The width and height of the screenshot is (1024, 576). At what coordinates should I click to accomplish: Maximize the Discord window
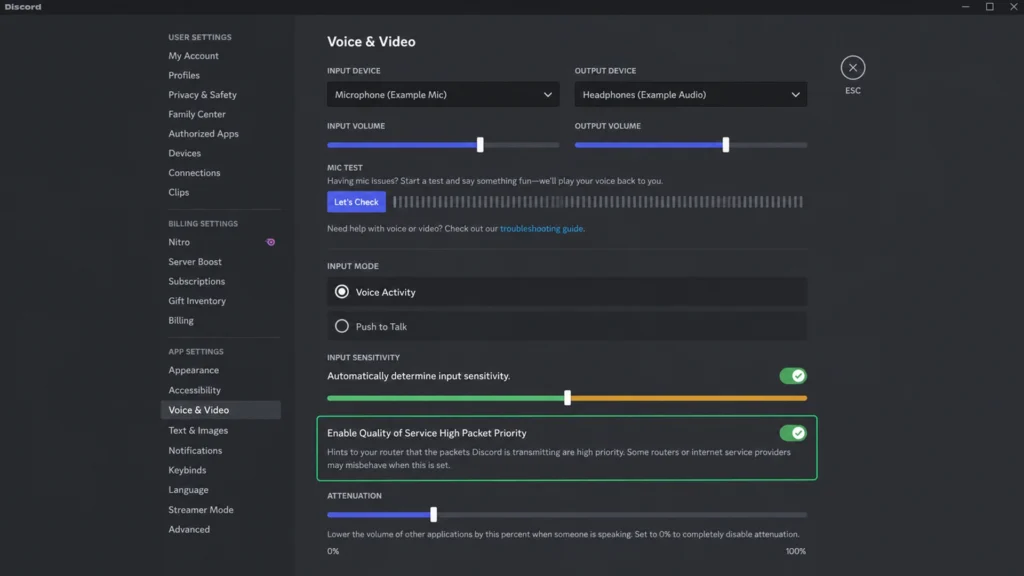tap(989, 7)
